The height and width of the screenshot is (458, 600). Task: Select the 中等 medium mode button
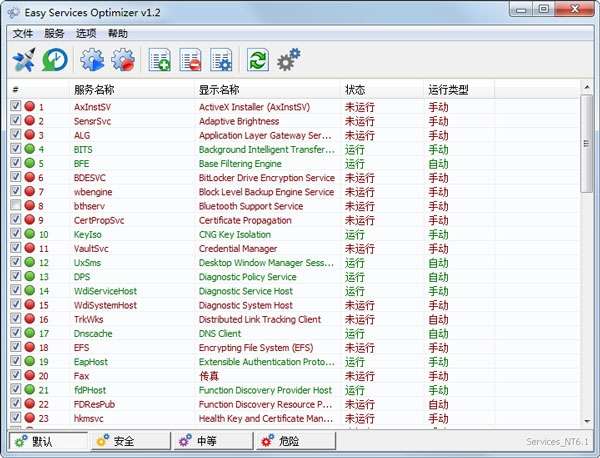[x=214, y=441]
